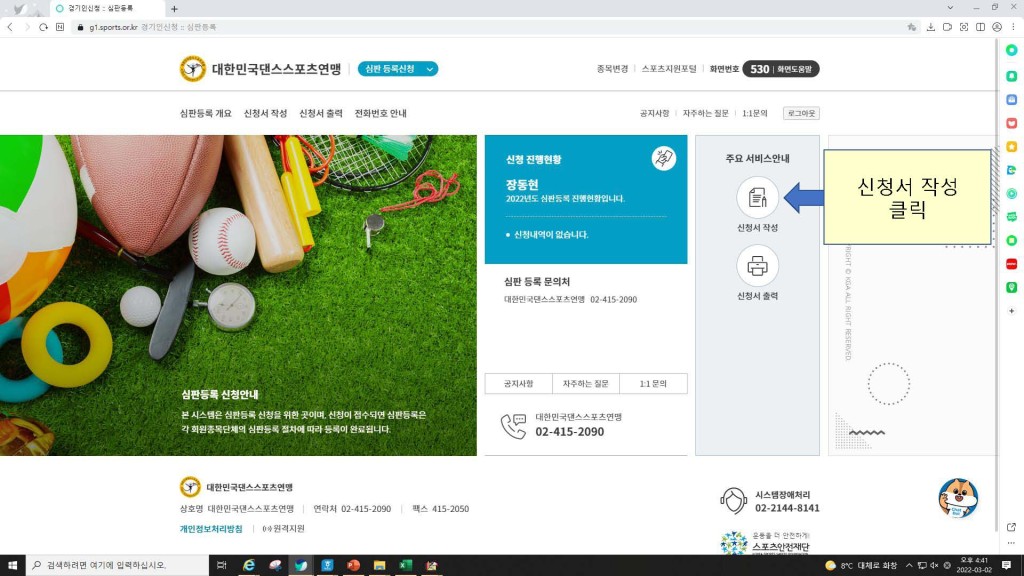Image resolution: width=1024 pixels, height=576 pixels.
Task: Open PowerPoint from the Windows taskbar
Action: point(353,565)
